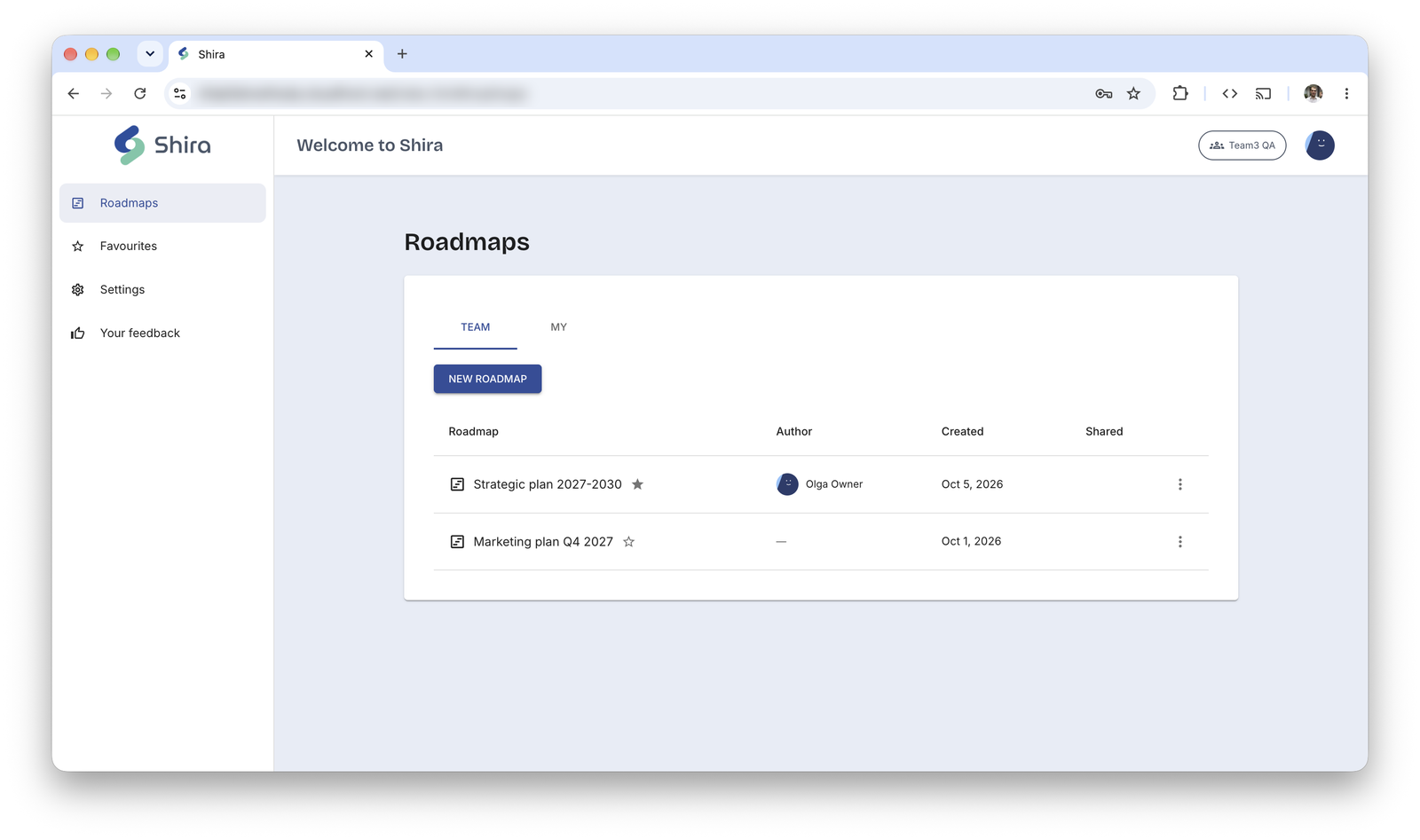Open the password key icon in address bar
1420x840 pixels.
[x=1104, y=93]
